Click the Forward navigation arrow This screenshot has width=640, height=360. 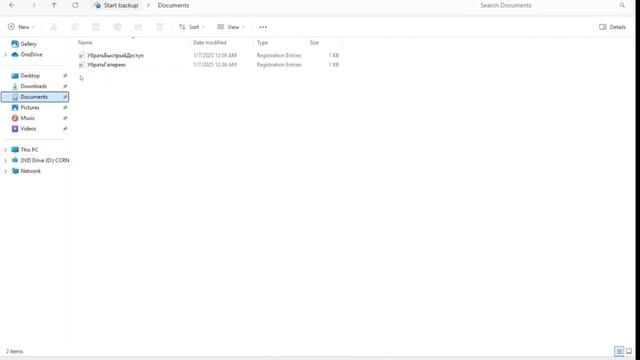tap(33, 5)
